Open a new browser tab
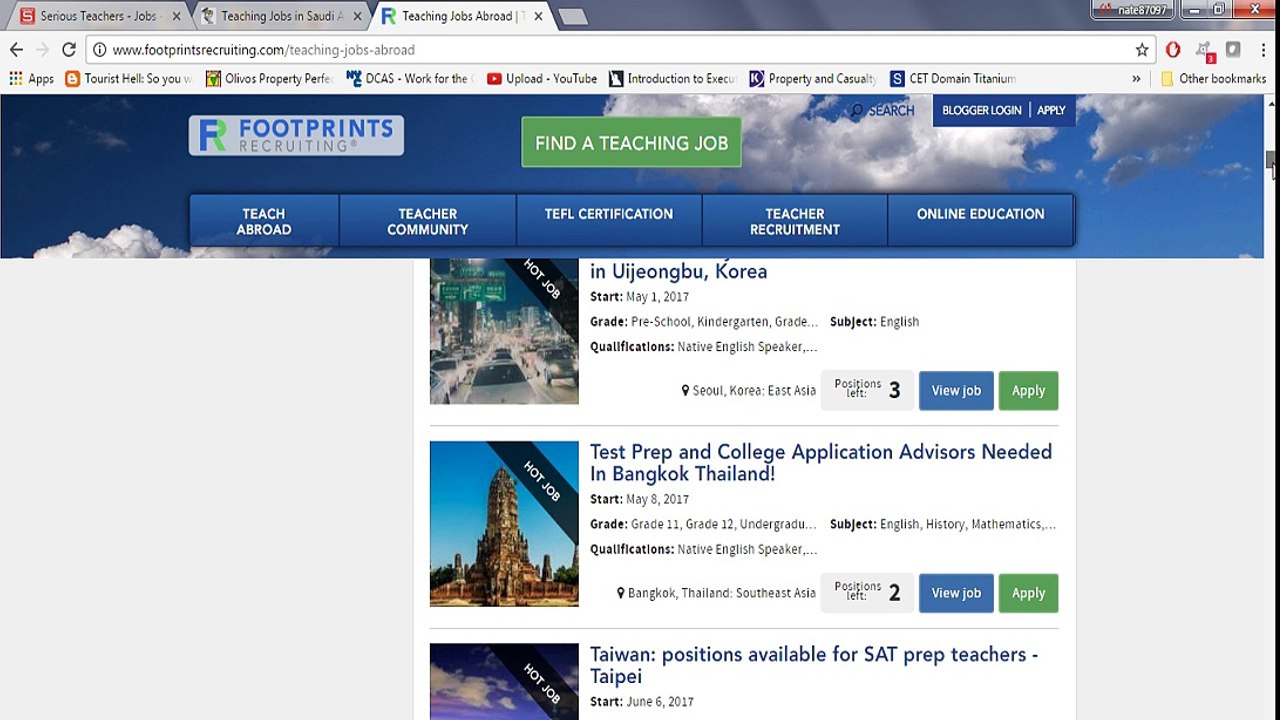1280x720 pixels. click(x=571, y=17)
